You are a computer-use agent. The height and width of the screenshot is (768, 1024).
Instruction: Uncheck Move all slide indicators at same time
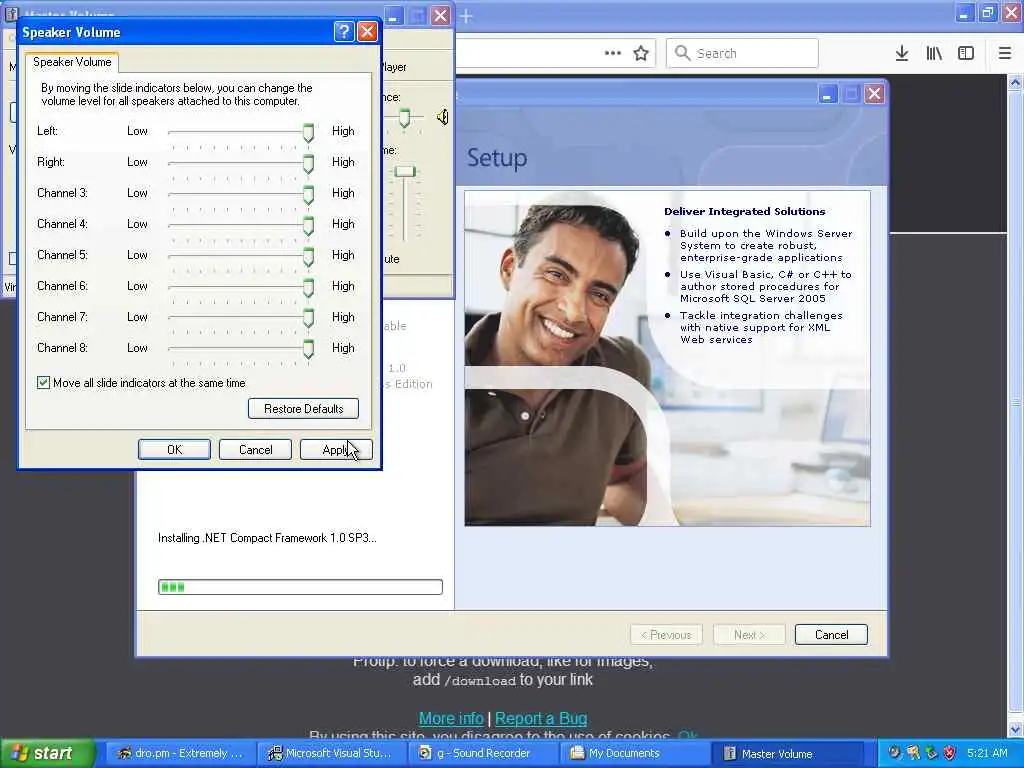pos(43,383)
